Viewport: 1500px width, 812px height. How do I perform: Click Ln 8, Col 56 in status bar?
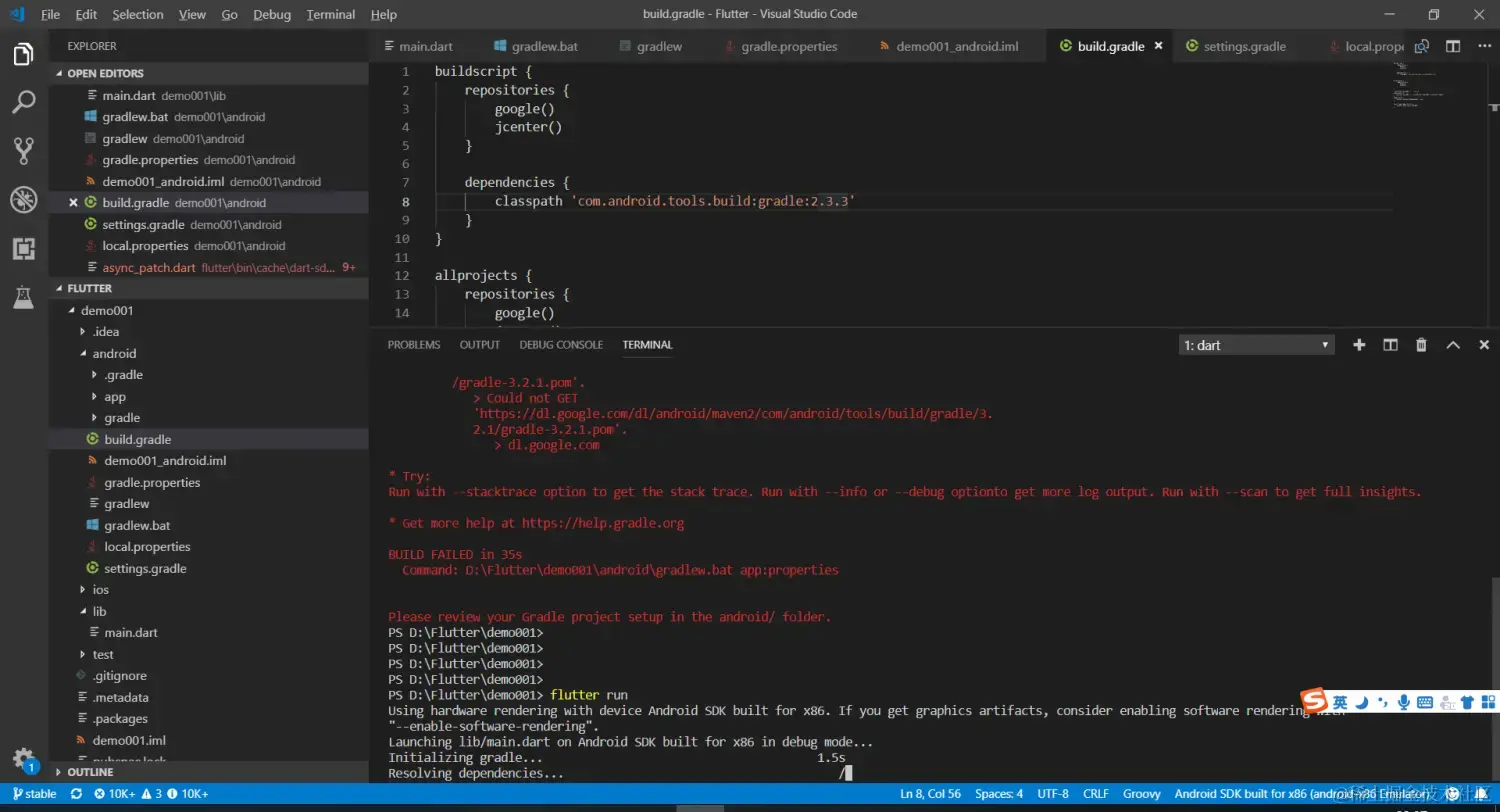coord(930,794)
